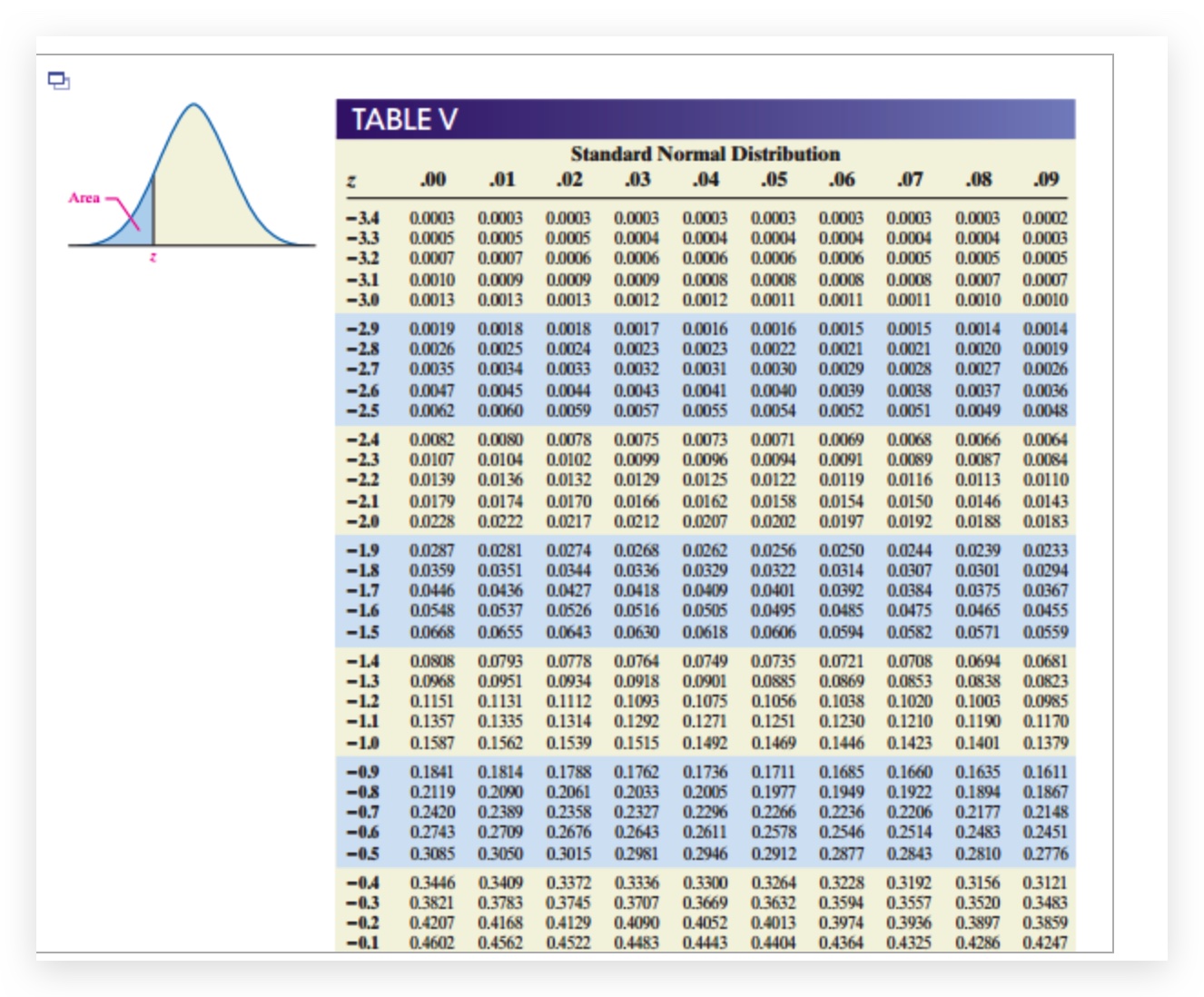Click the z column header
The width and height of the screenshot is (1204, 997).
coord(353,179)
